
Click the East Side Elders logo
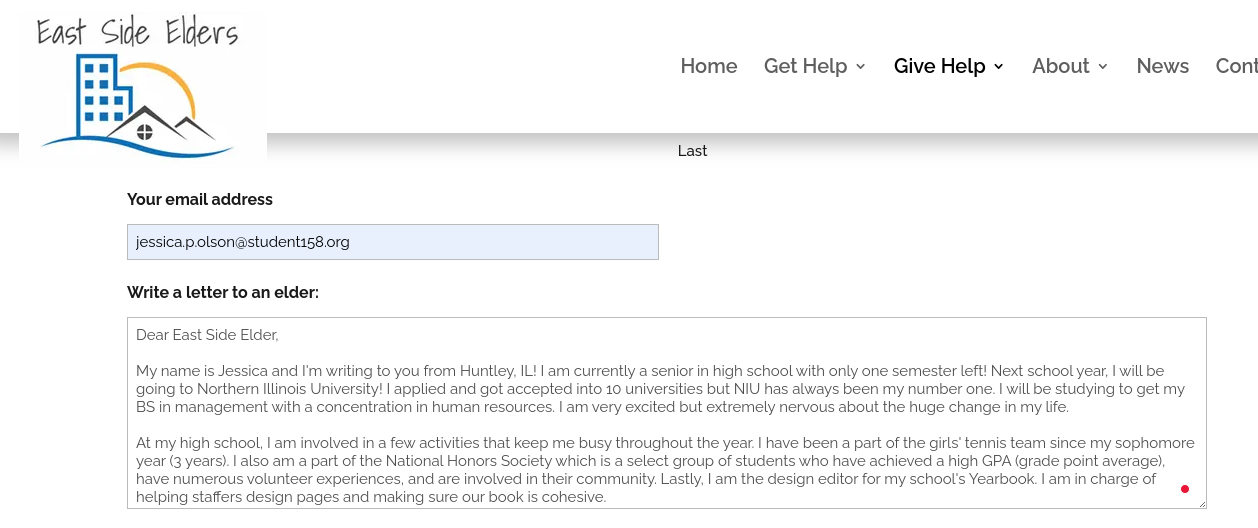coord(143,88)
